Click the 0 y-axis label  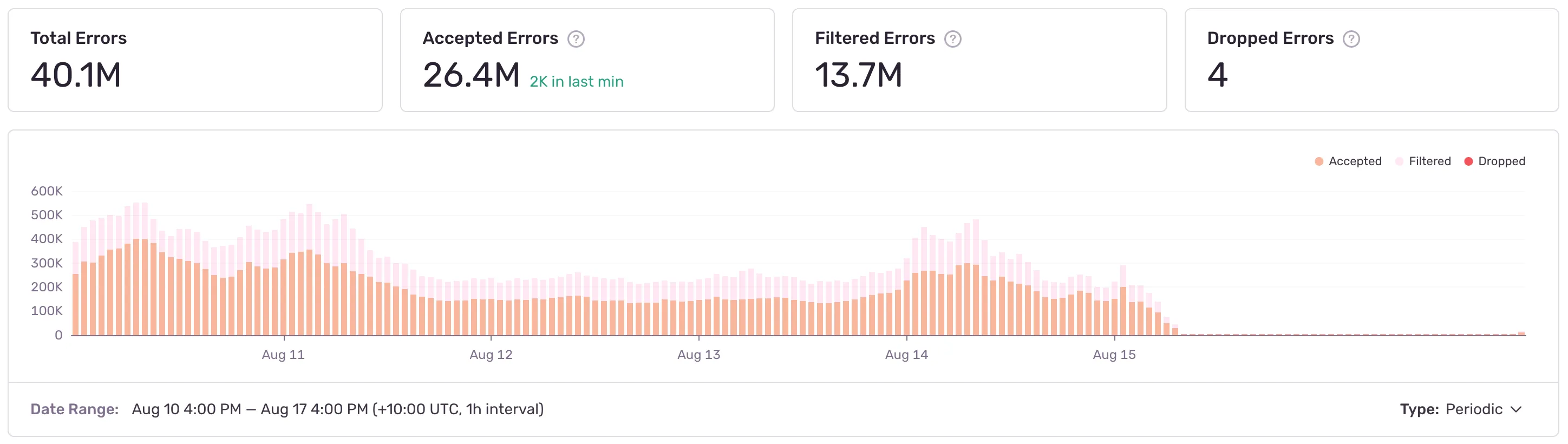[x=58, y=335]
